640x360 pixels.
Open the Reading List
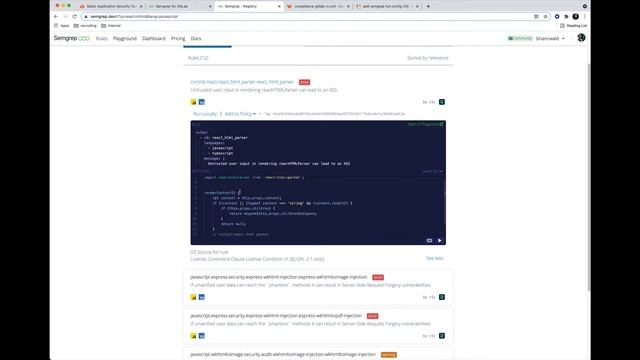pyautogui.click(x=573, y=26)
